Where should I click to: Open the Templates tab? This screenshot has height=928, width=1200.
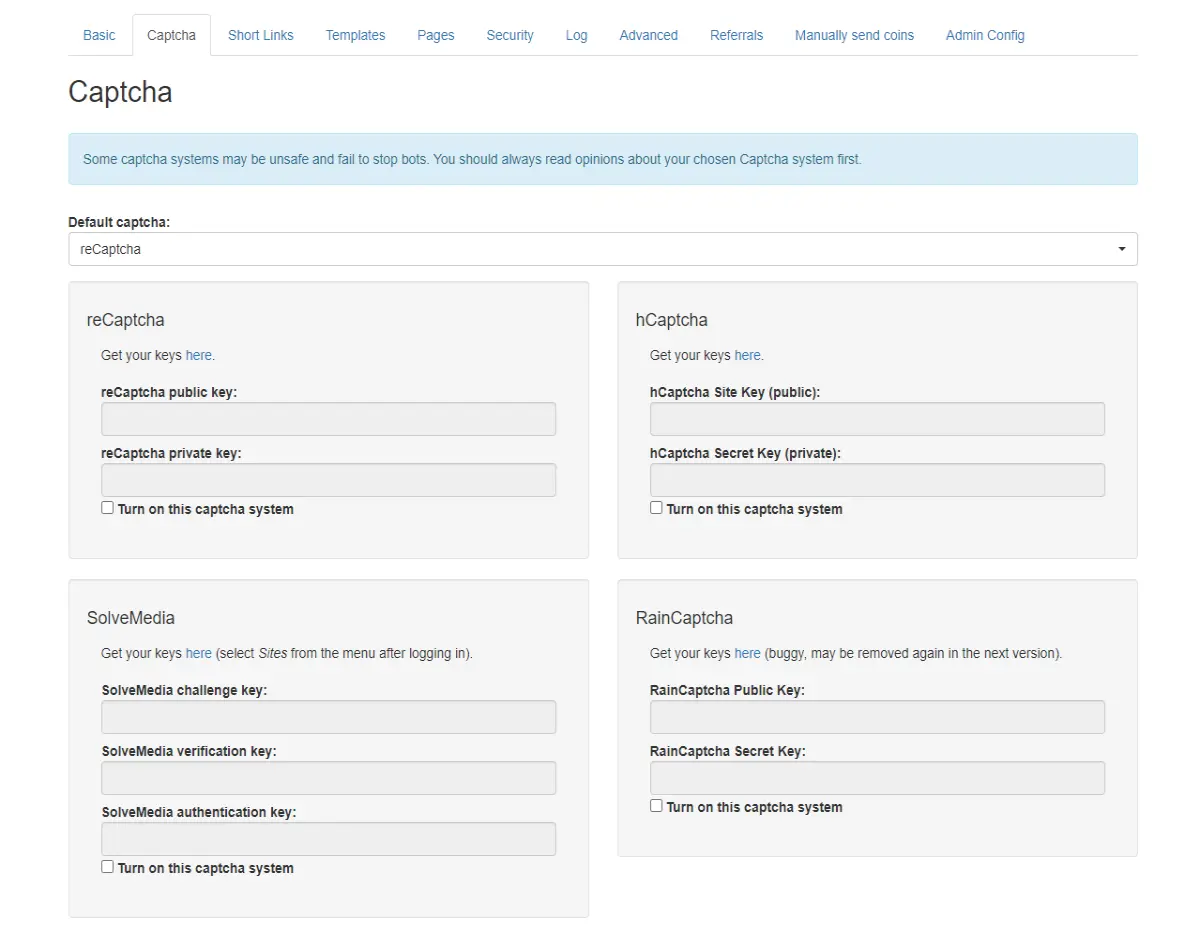point(355,35)
